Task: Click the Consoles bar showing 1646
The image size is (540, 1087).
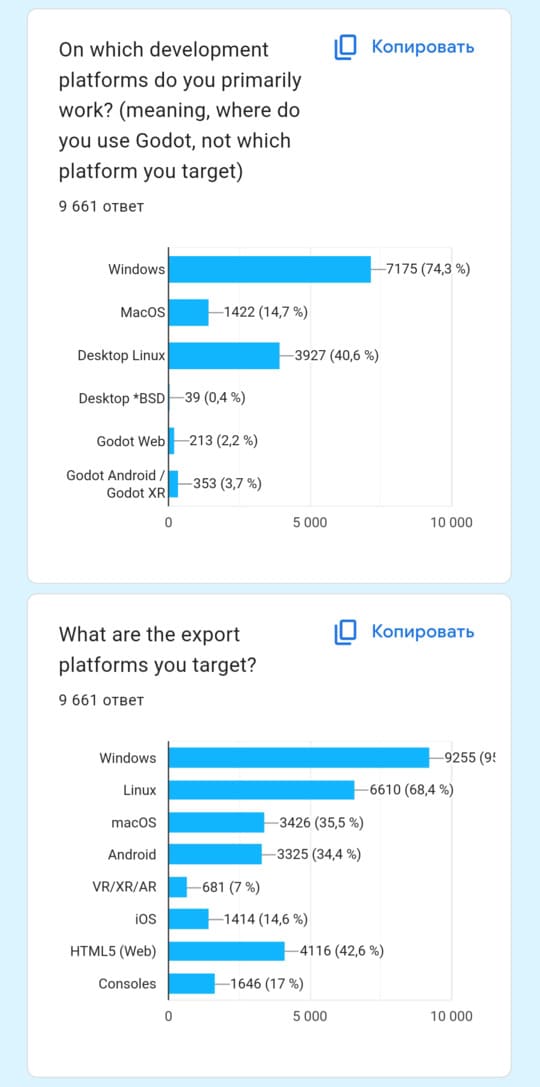Action: click(192, 984)
